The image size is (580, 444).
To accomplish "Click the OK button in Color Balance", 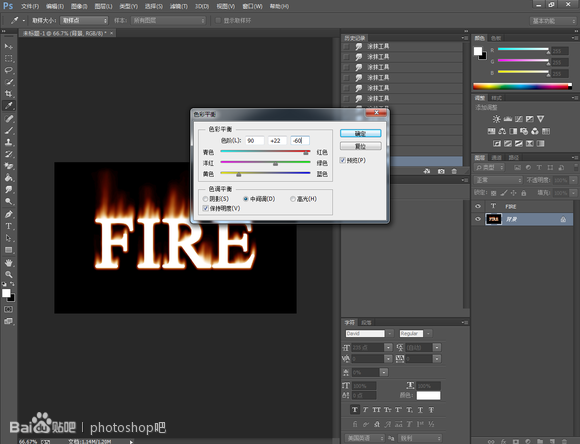I will [360, 133].
